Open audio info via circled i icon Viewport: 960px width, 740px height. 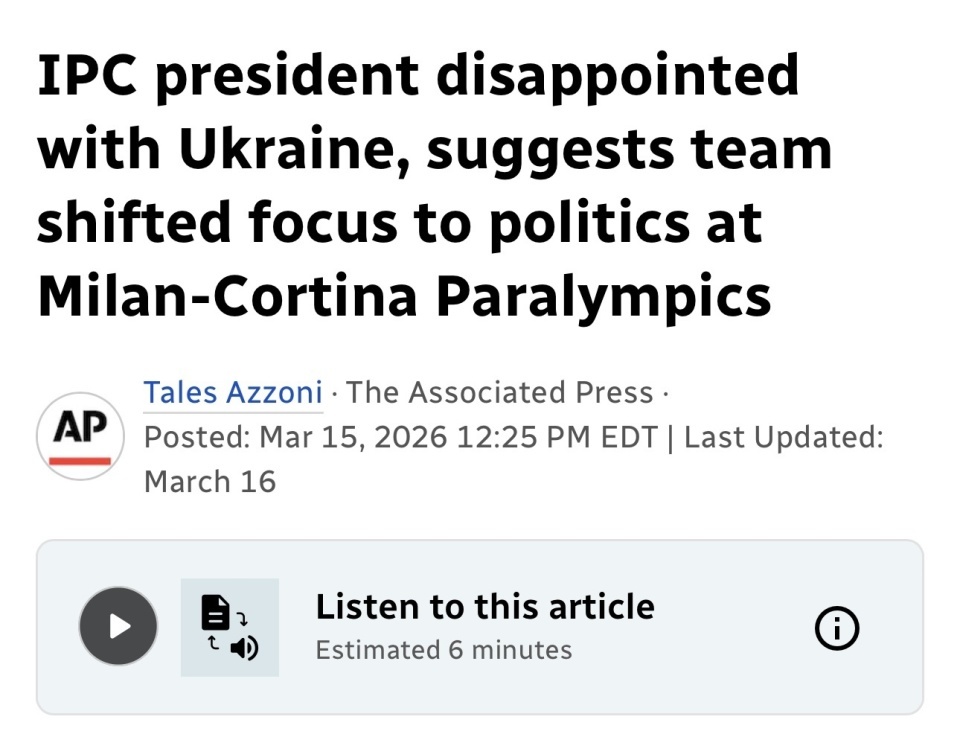click(837, 627)
